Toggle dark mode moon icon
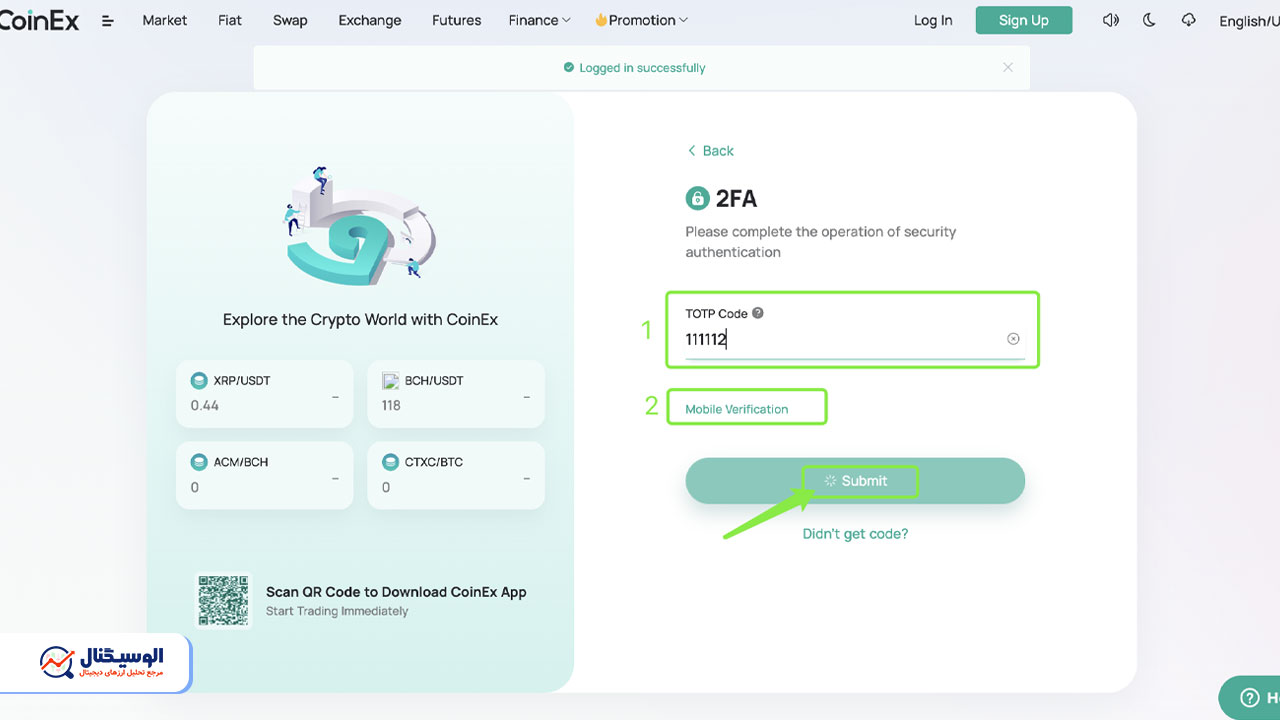Screen dimensions: 1280x720 pyautogui.click(x=1149, y=20)
